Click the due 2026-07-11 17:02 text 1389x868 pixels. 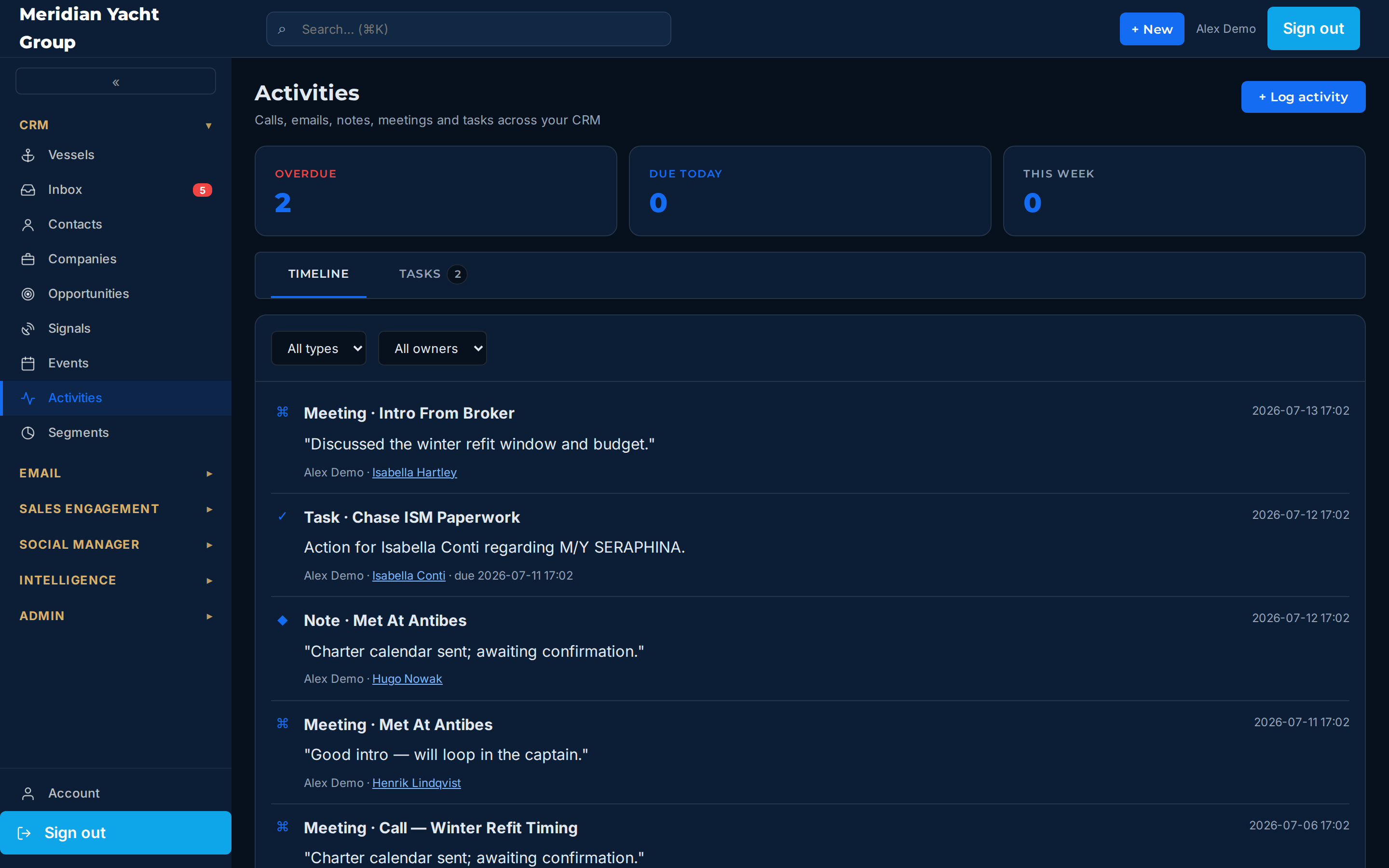point(513,576)
